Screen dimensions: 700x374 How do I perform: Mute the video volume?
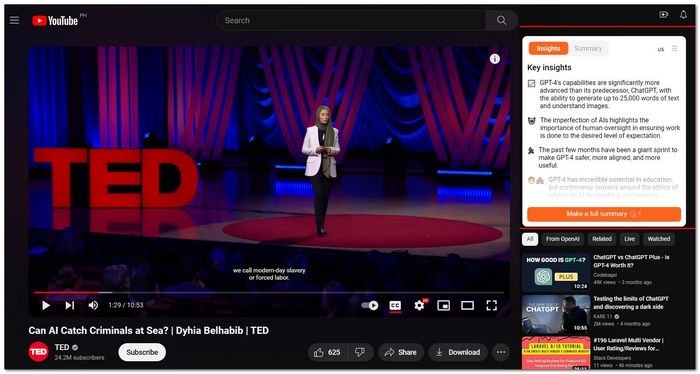click(93, 305)
